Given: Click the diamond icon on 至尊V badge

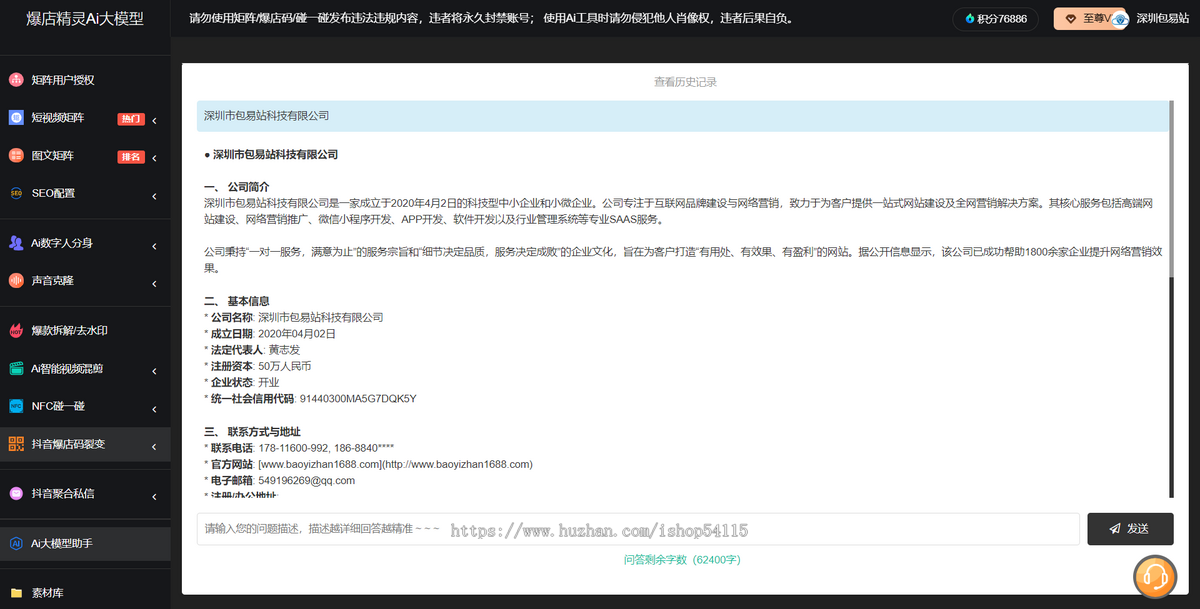Looking at the screenshot, I should click(1071, 19).
